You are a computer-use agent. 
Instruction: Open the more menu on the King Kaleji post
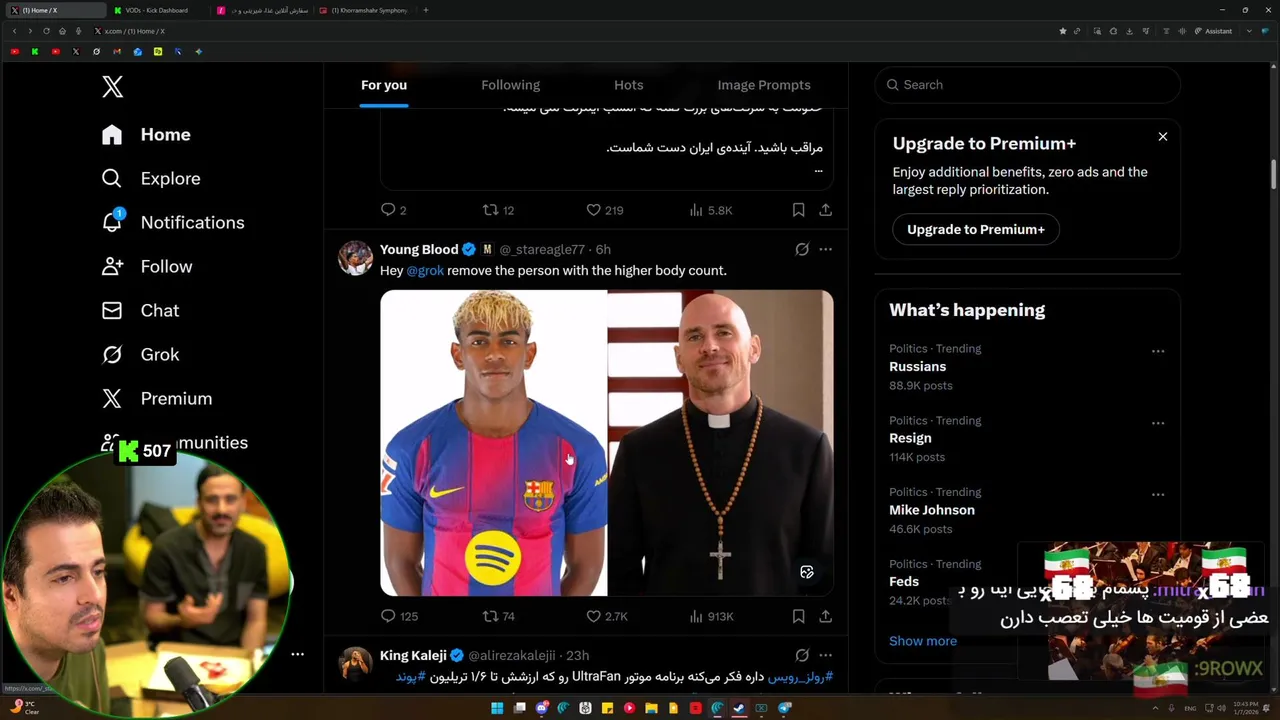825,655
